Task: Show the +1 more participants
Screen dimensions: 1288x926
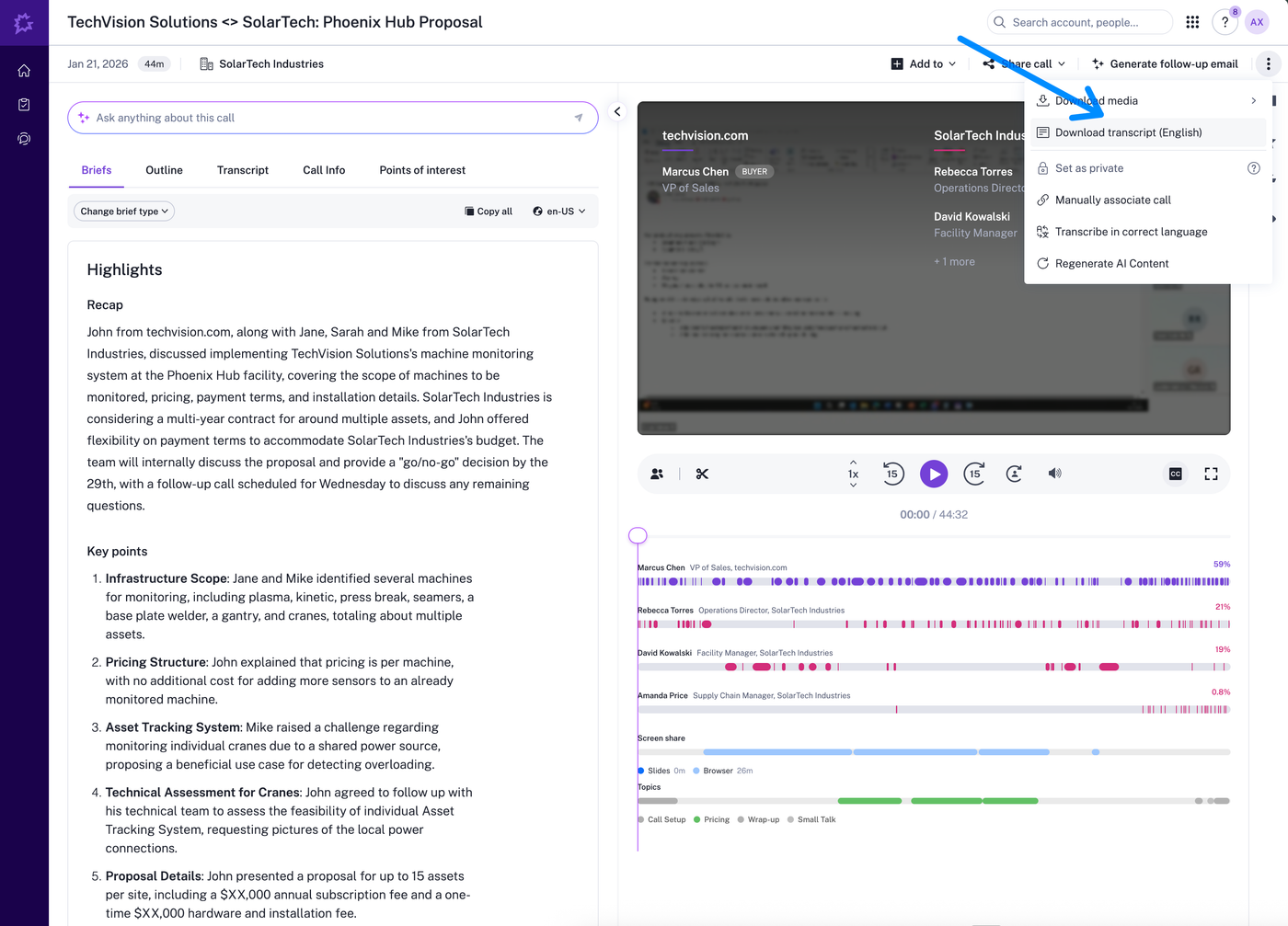Action: pos(954,262)
